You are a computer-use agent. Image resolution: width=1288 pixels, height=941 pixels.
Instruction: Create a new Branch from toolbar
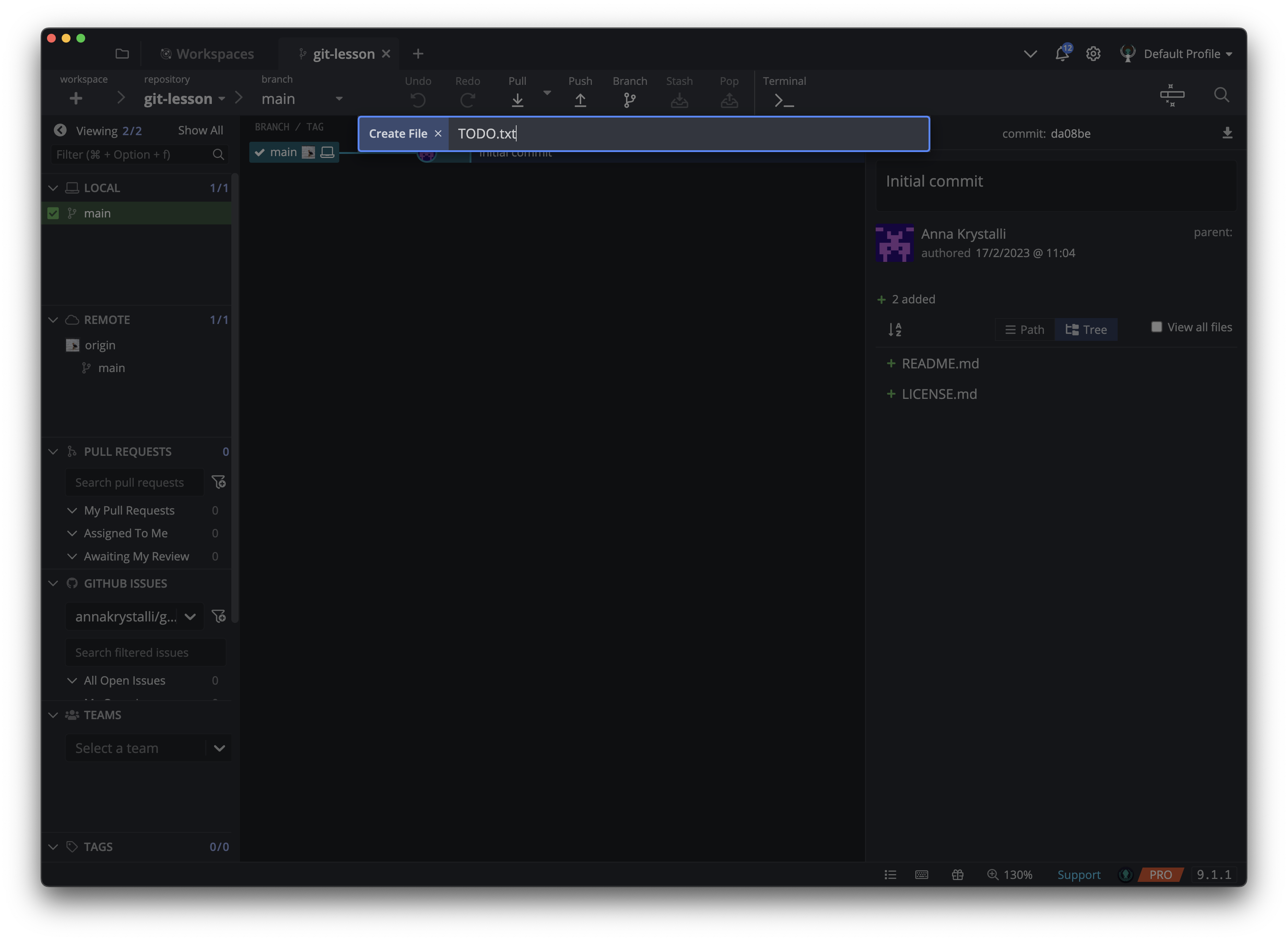pos(629,100)
